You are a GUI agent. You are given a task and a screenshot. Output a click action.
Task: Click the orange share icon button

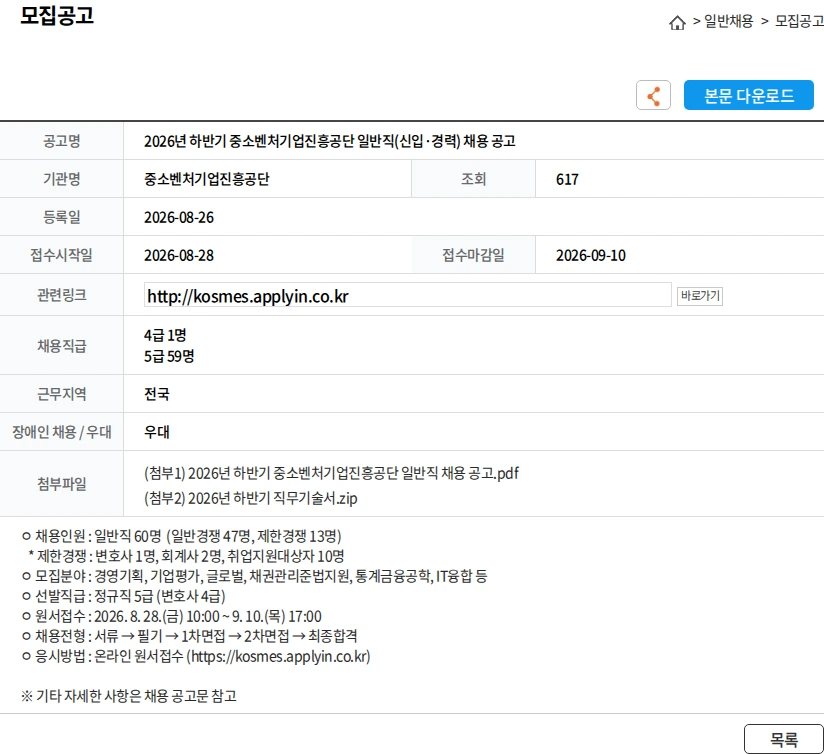[x=653, y=95]
